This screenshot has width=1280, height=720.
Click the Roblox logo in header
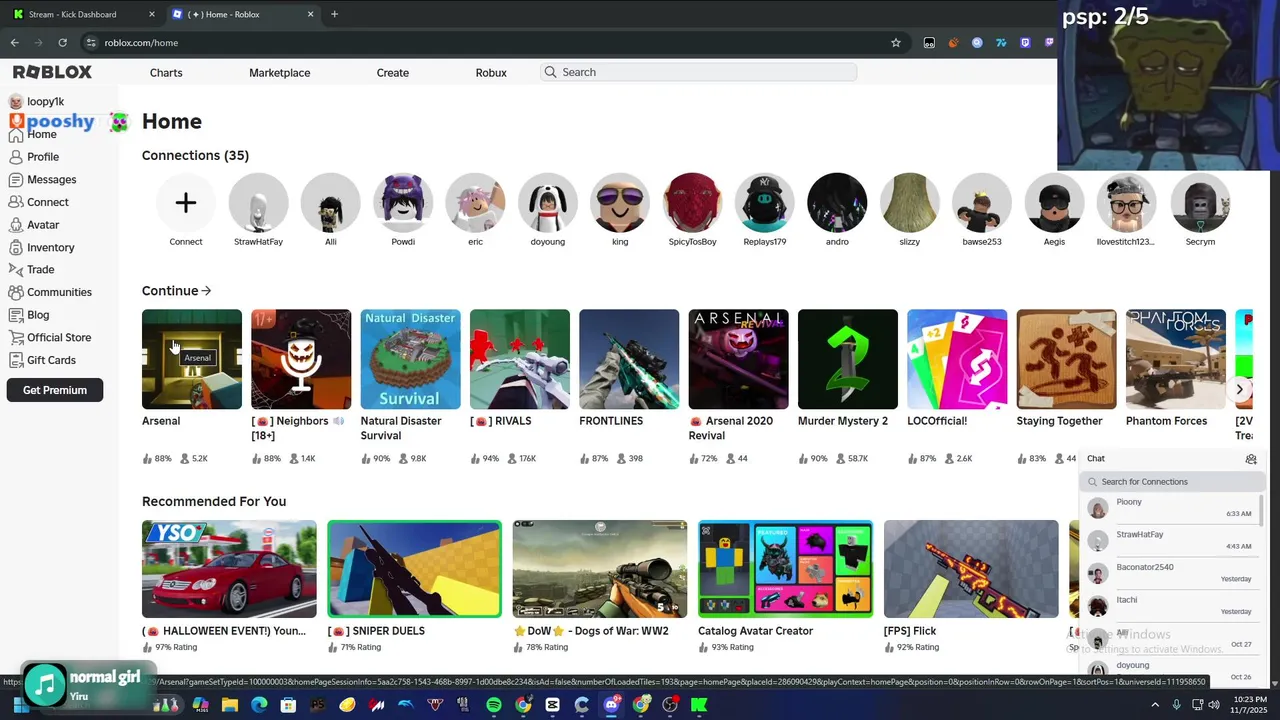tap(52, 72)
